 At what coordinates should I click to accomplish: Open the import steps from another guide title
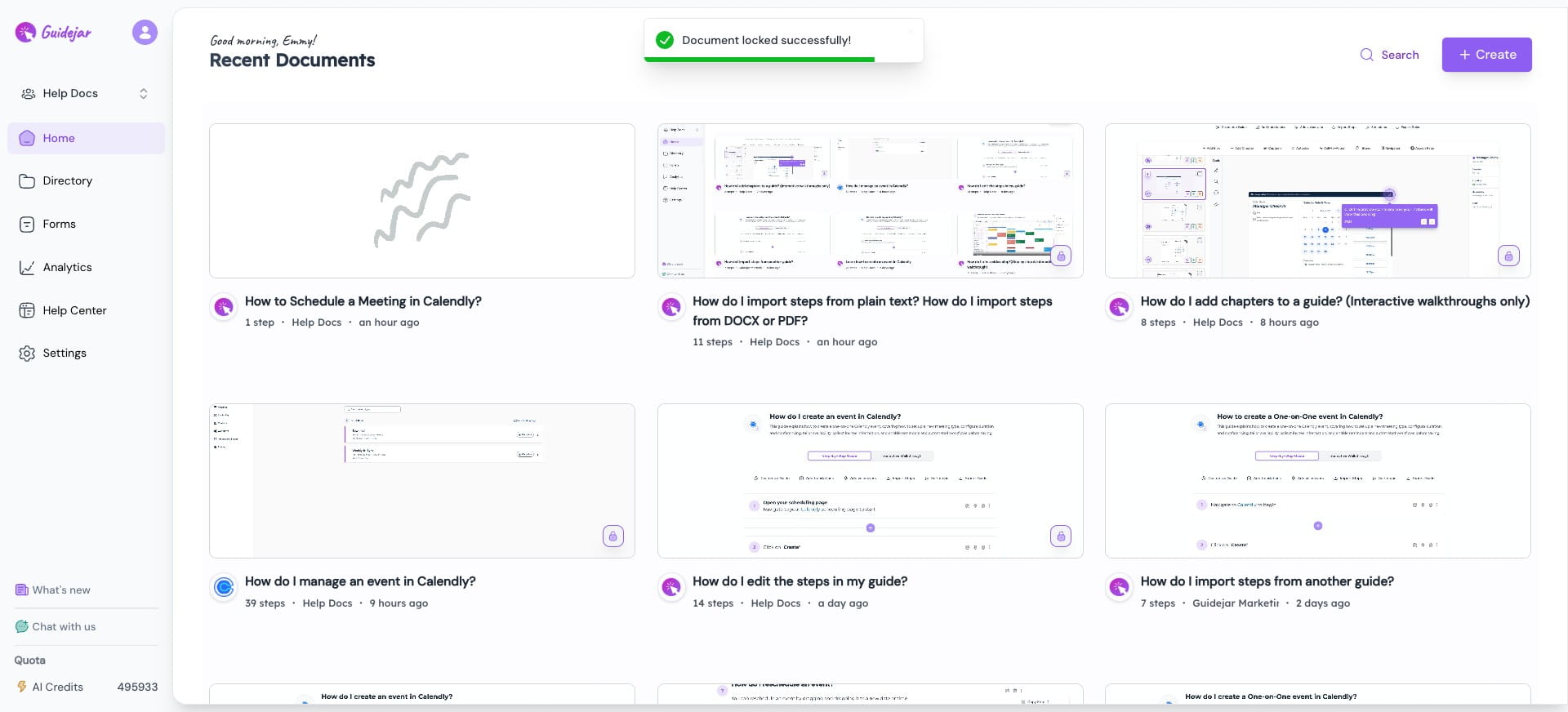pyautogui.click(x=1267, y=581)
